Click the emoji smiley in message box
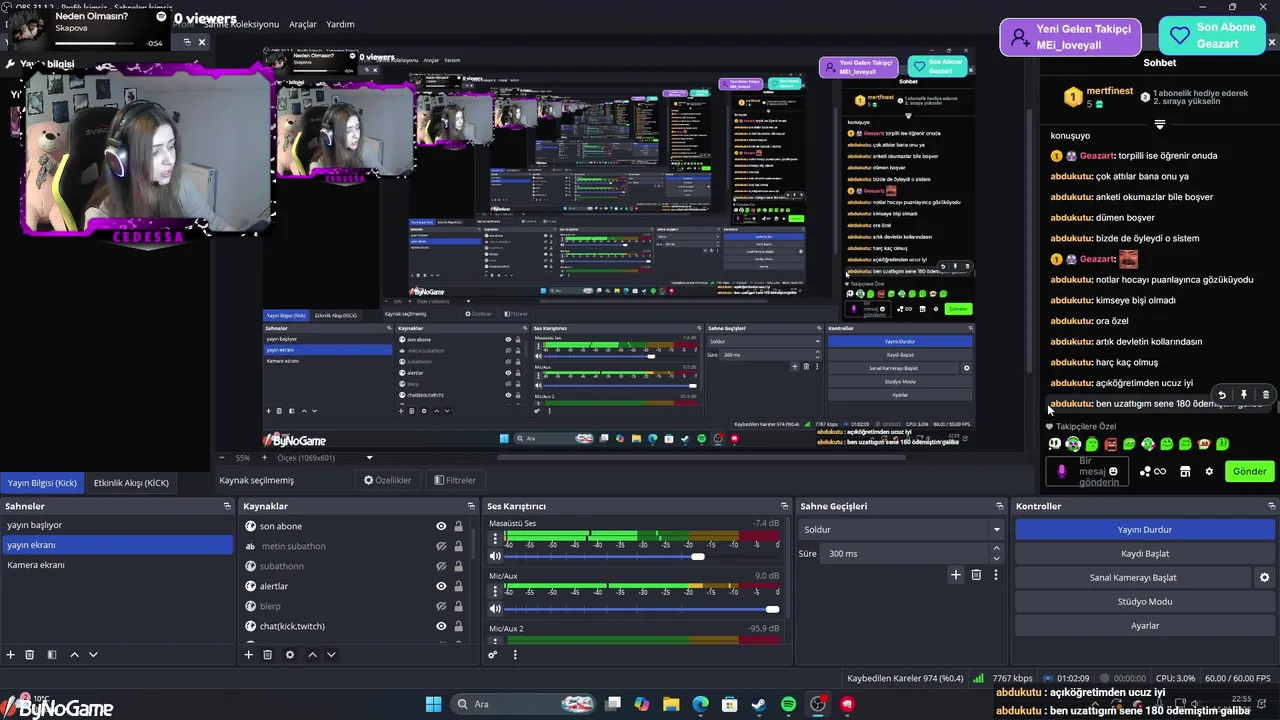 [x=1113, y=471]
